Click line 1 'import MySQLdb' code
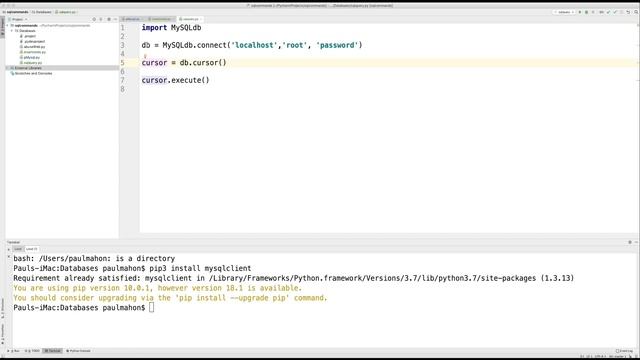The height and width of the screenshot is (360, 640). [x=171, y=28]
